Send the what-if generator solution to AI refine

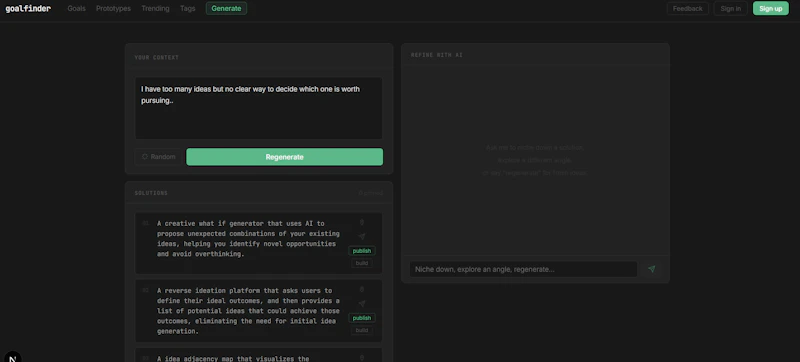coord(362,237)
